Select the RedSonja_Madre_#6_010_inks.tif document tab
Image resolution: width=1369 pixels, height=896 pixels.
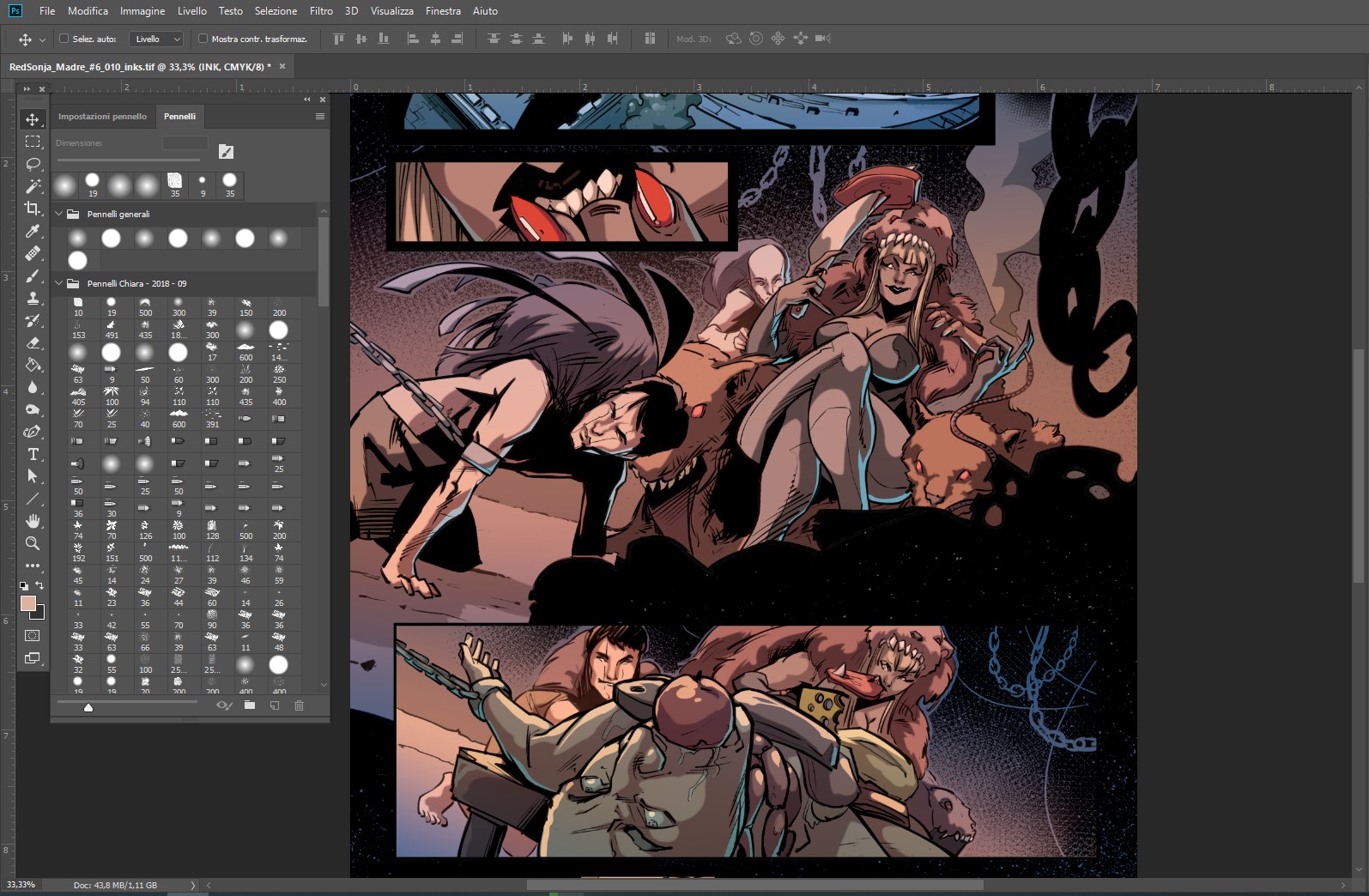[x=140, y=66]
